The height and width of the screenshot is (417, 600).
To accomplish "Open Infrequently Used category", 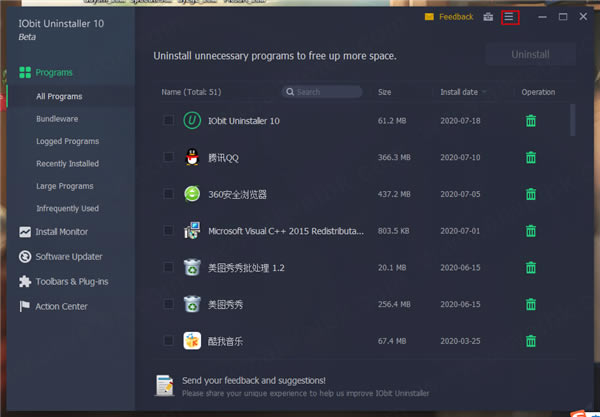I will pos(67,208).
